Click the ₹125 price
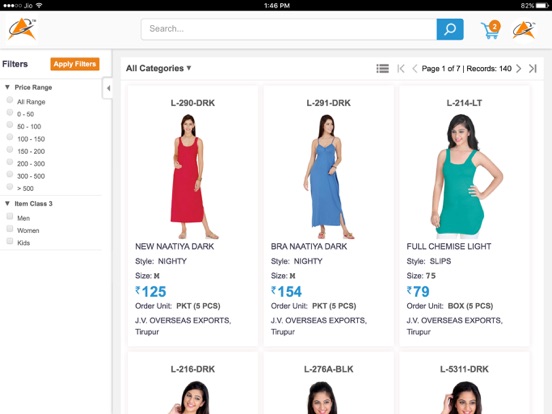This screenshot has width=552, height=414. (151, 291)
